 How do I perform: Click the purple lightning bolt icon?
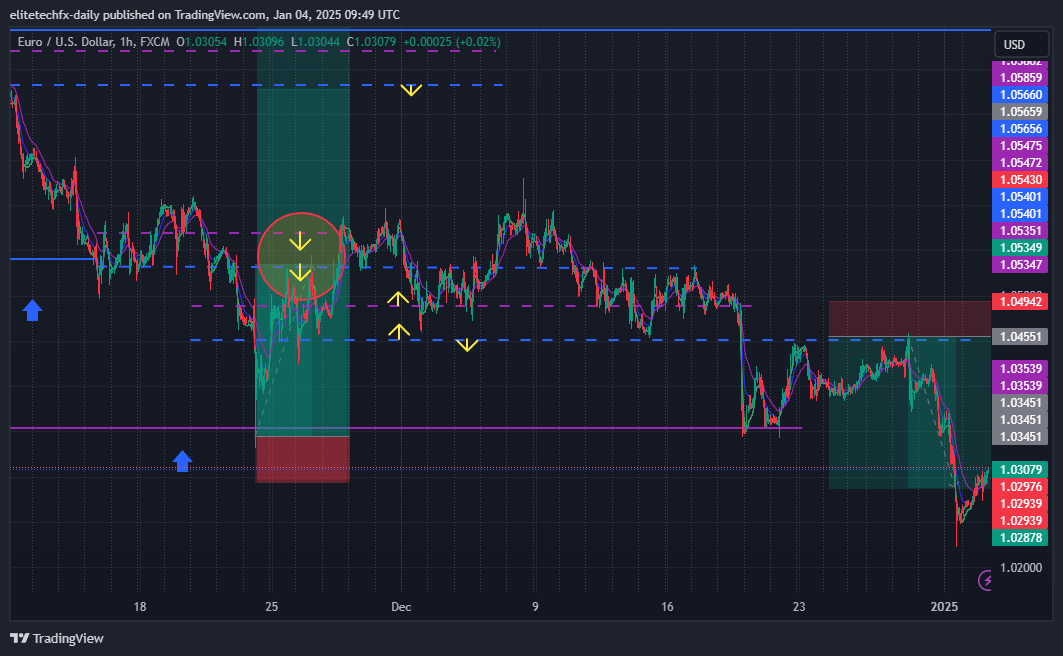click(x=986, y=580)
